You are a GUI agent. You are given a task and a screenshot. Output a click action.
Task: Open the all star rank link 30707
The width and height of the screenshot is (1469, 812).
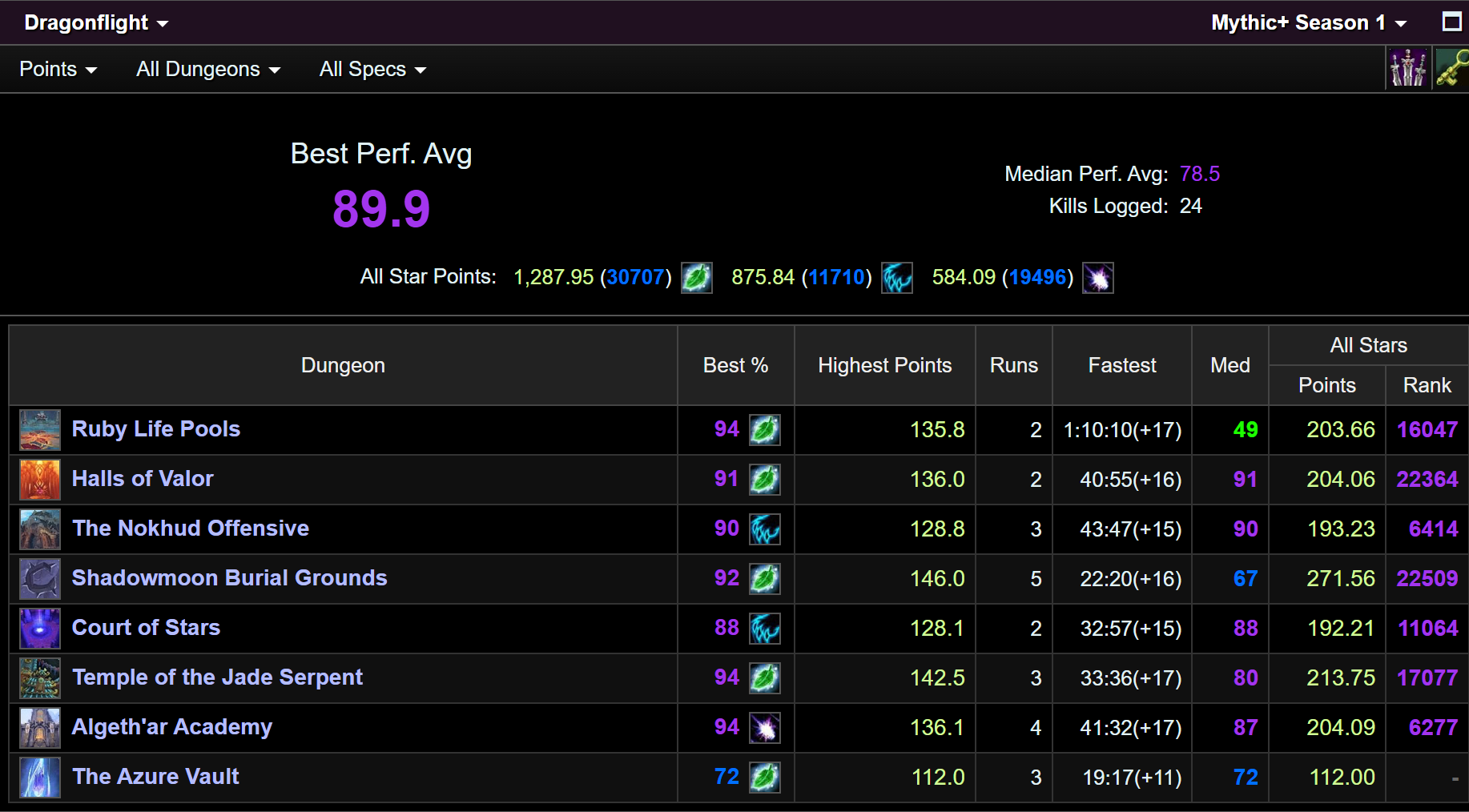pos(636,277)
